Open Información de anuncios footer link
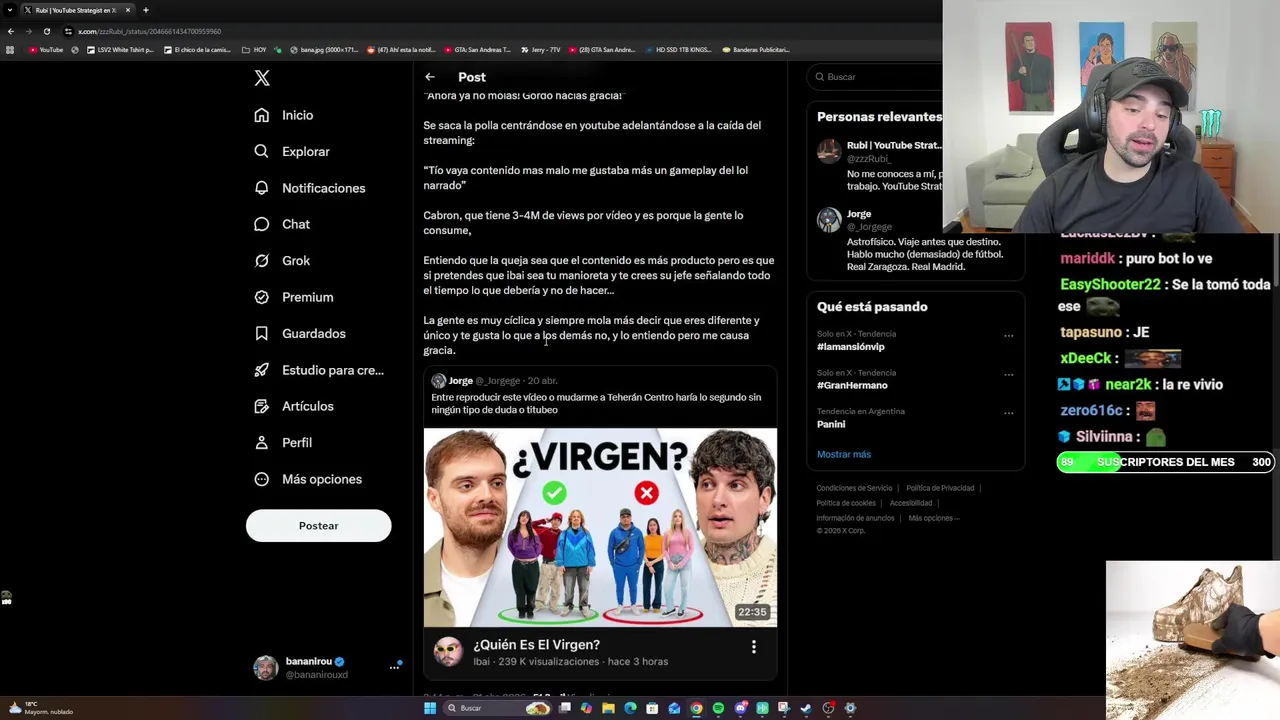1280x720 pixels. (855, 518)
